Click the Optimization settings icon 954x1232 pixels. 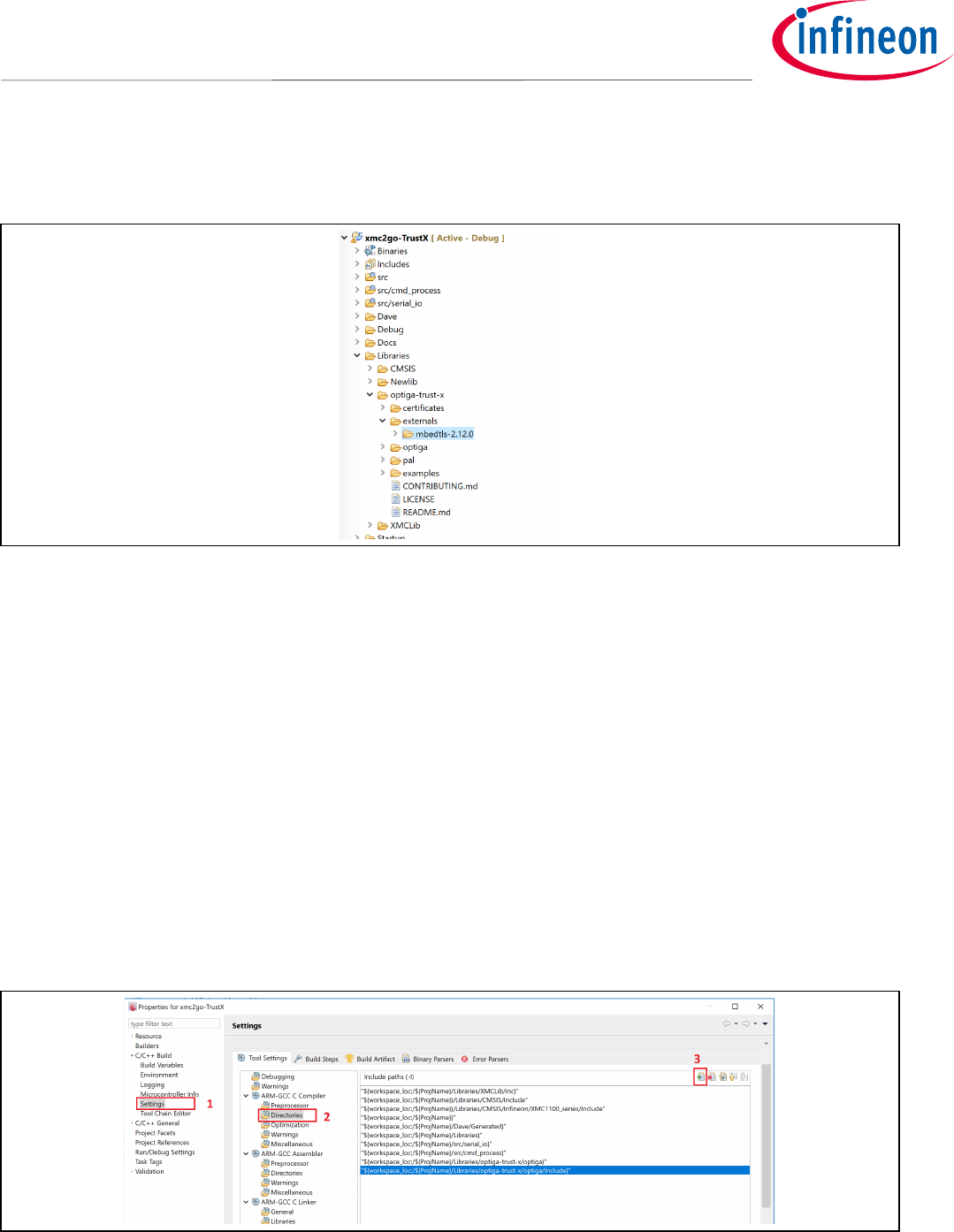coord(265,1125)
